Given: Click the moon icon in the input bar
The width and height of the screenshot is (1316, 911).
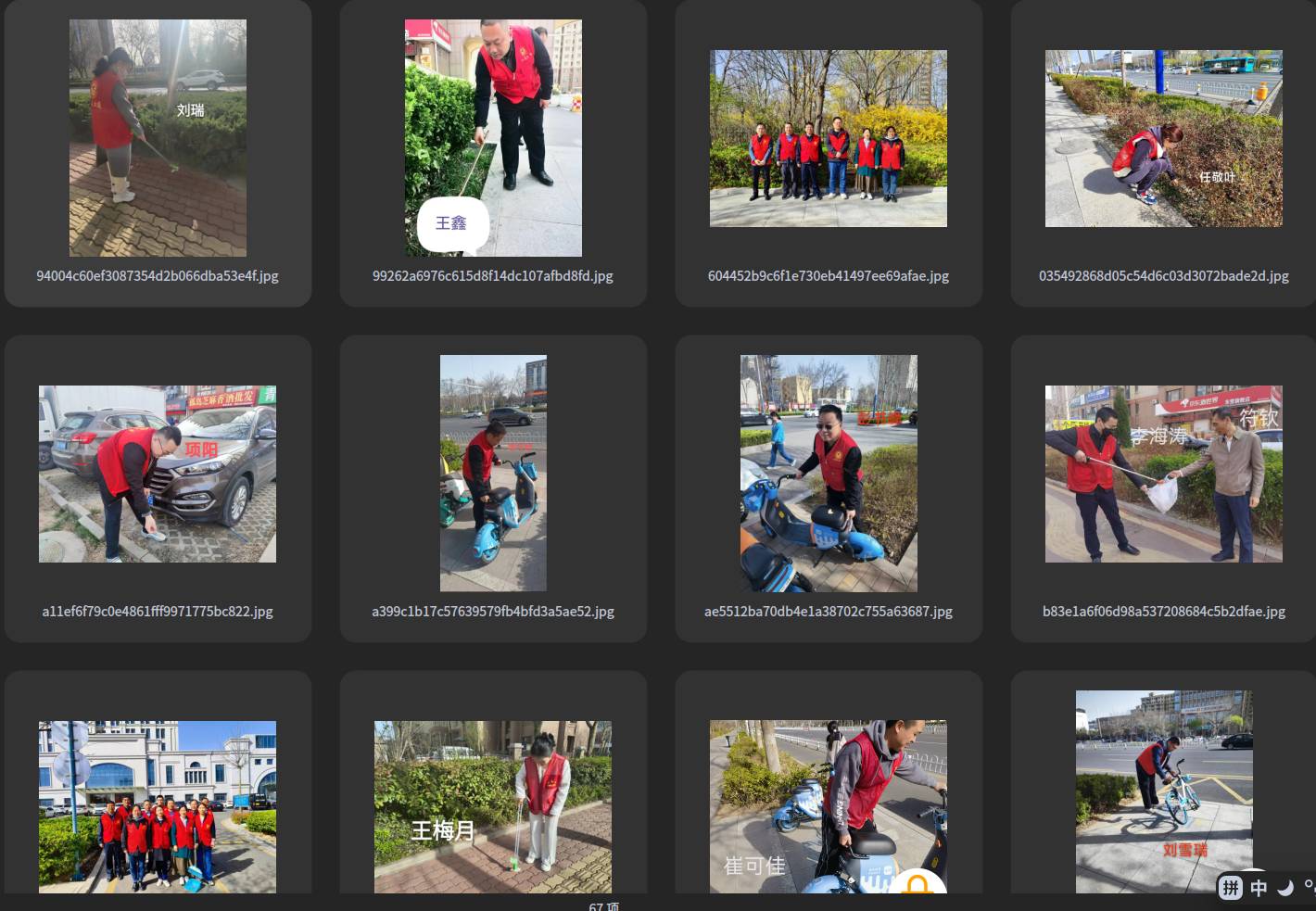Looking at the screenshot, I should point(1285,888).
